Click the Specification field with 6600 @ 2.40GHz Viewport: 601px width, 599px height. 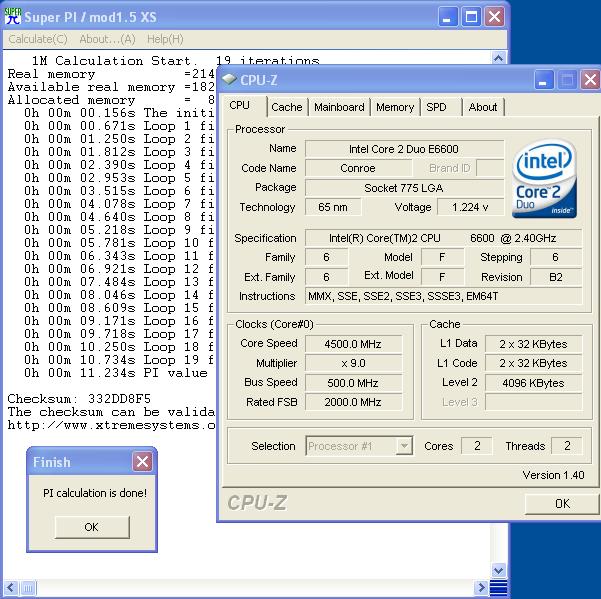443,238
